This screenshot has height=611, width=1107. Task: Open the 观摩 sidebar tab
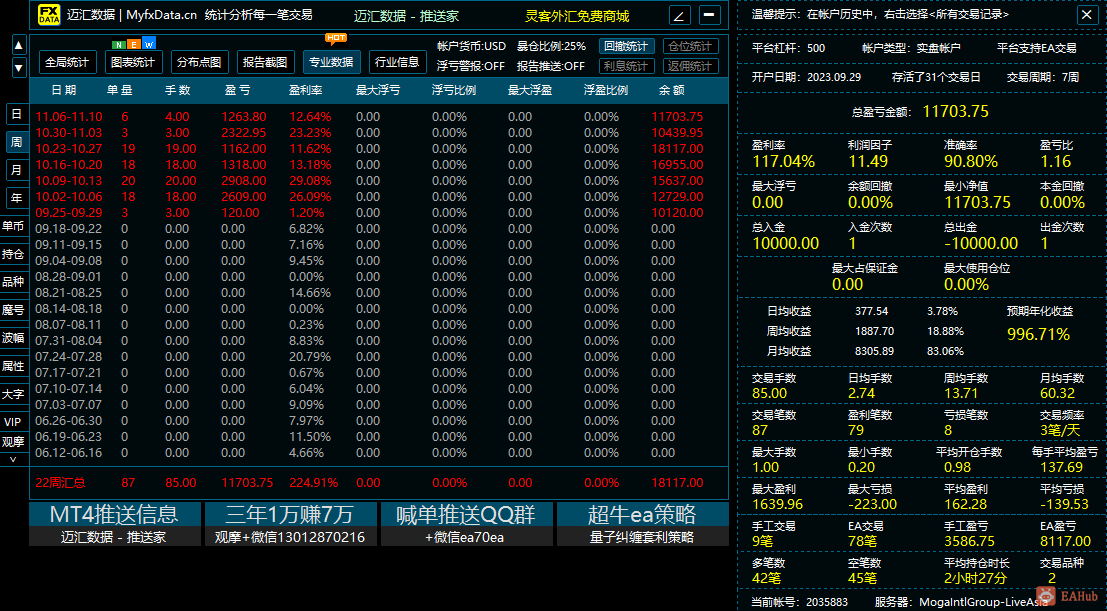click(13, 442)
